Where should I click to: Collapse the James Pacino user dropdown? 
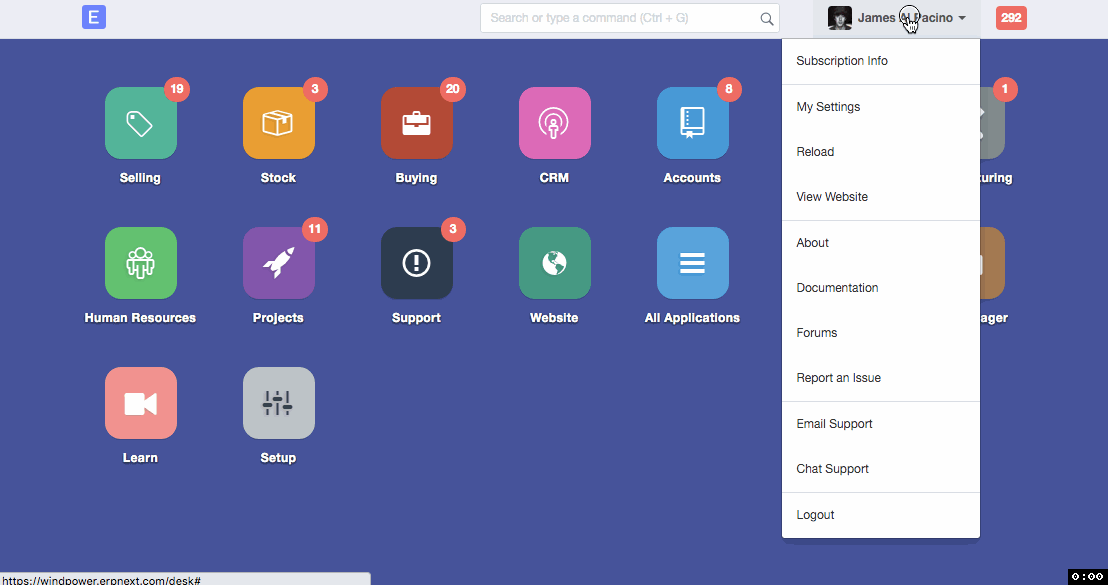897,18
